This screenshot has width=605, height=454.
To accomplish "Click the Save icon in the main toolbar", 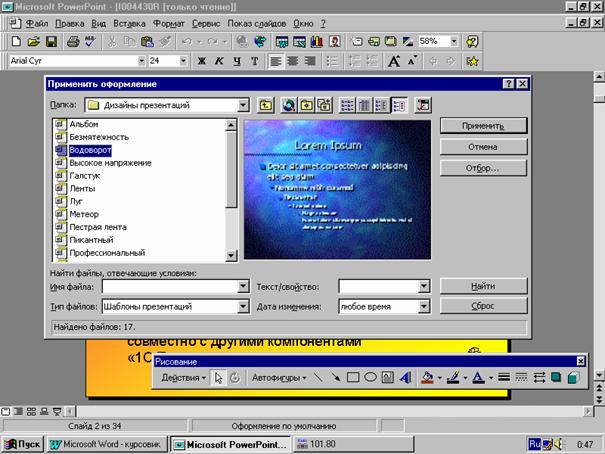I will pos(53,42).
